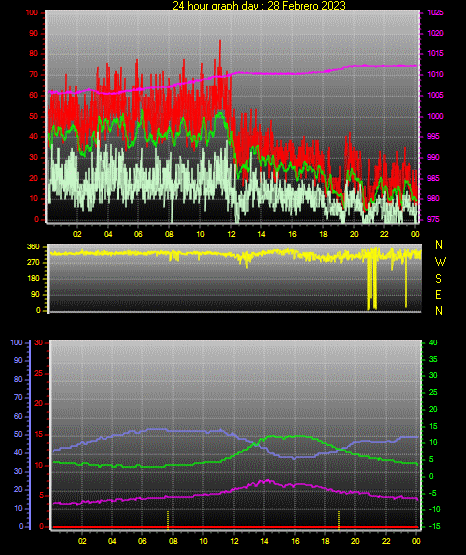Click green temperature axis value -5
The width and height of the screenshot is (466, 555).
click(433, 493)
